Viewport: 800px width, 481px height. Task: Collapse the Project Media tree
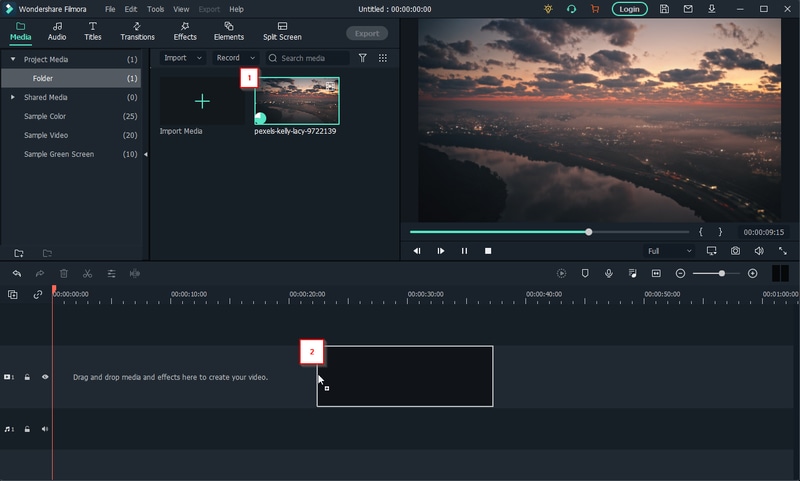13,59
